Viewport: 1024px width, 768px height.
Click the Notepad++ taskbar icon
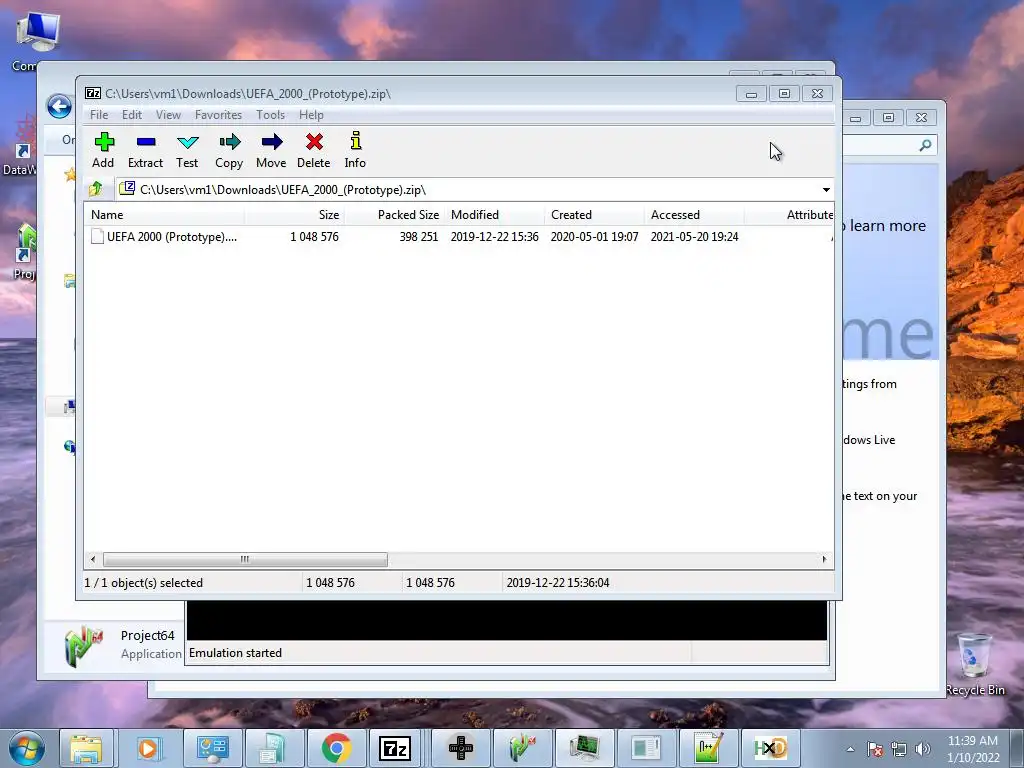pos(709,748)
